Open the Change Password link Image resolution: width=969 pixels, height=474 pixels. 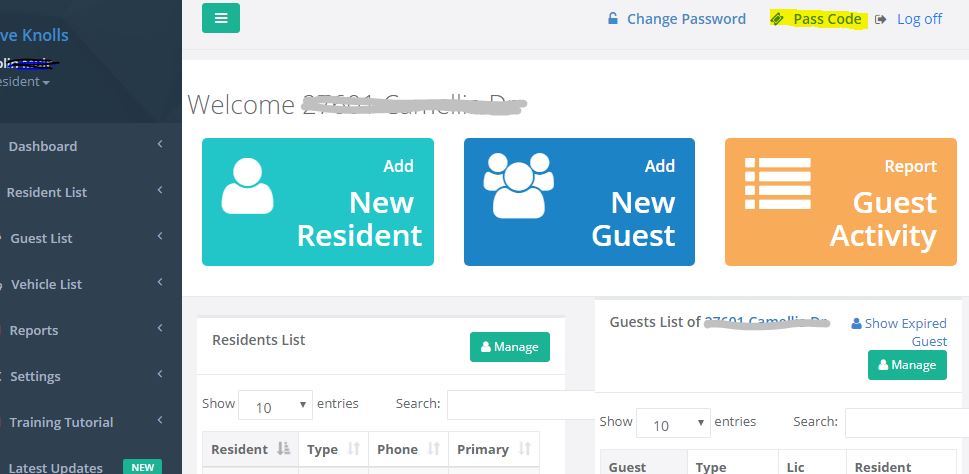[x=686, y=19]
